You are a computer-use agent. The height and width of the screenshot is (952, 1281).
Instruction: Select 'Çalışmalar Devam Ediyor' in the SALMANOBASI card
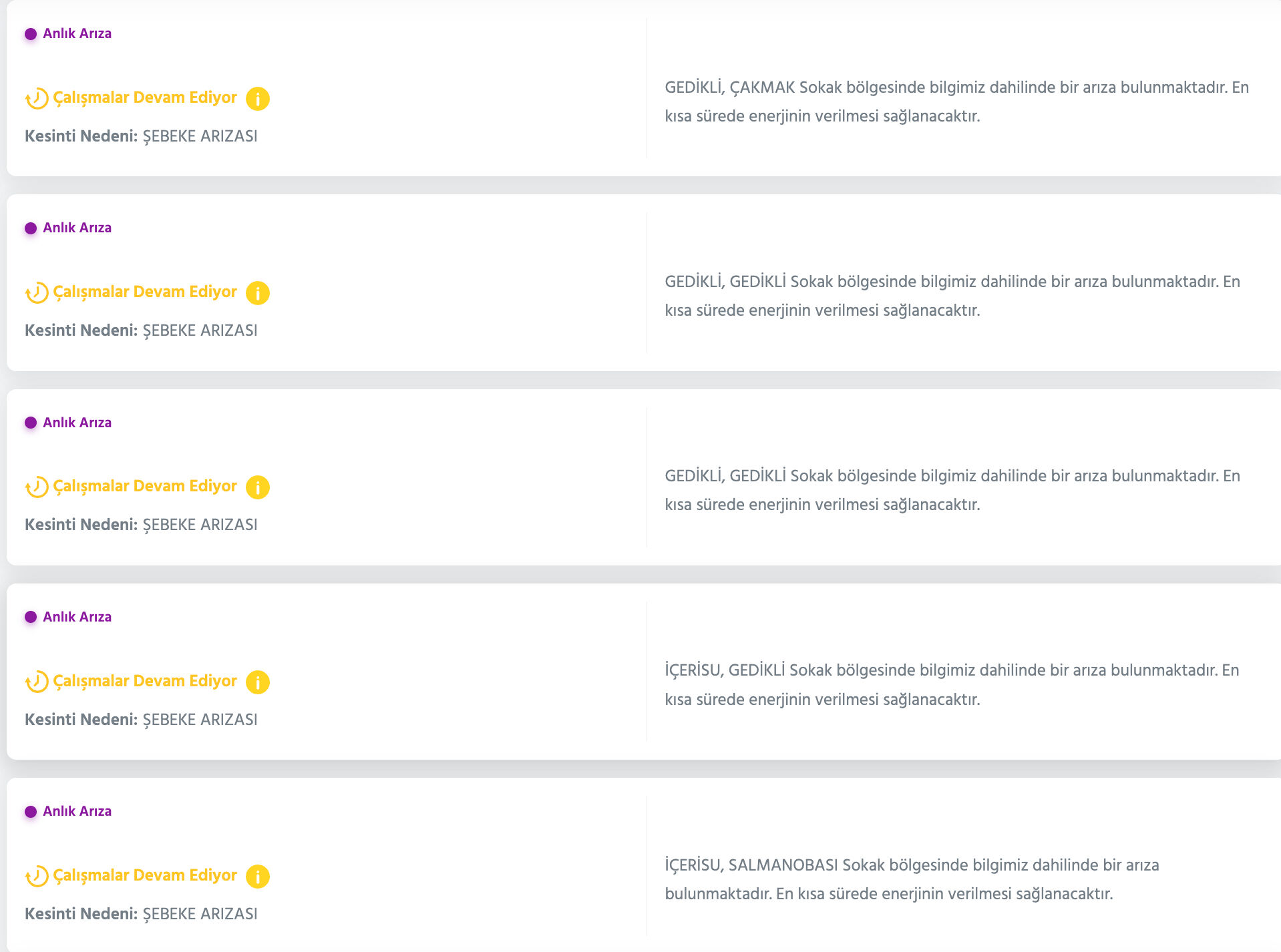tap(145, 875)
